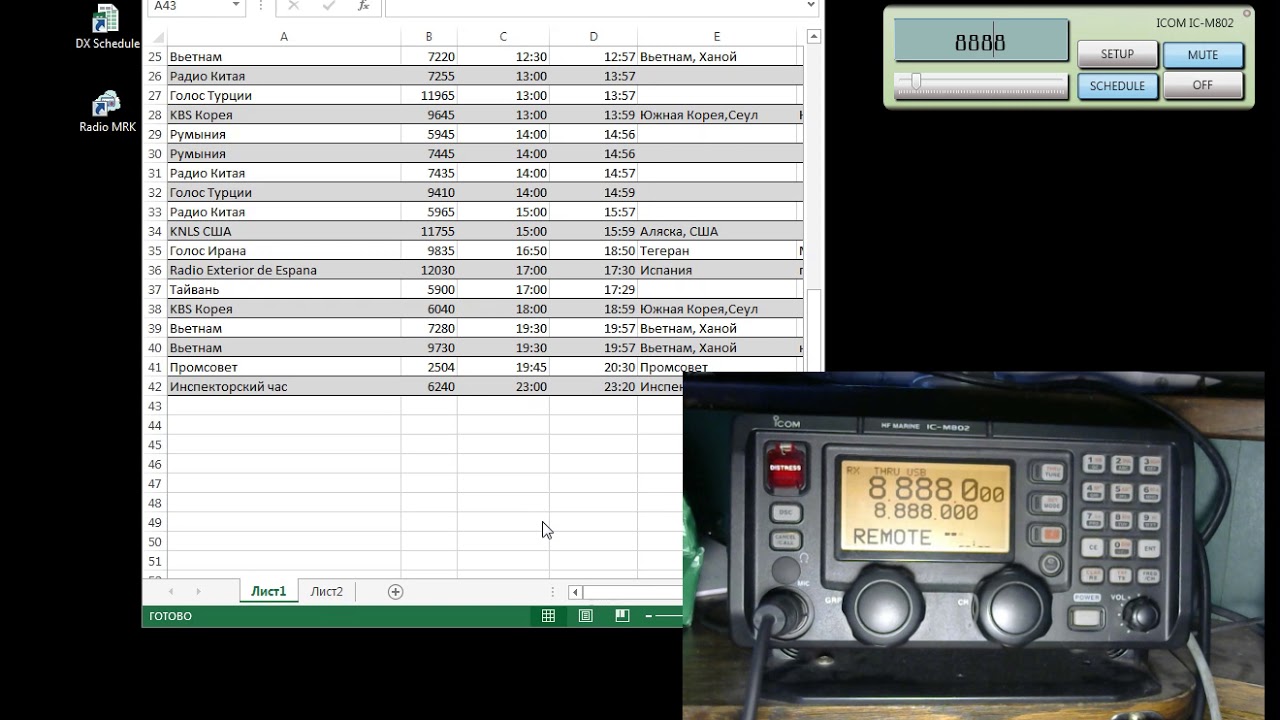The image size is (1280, 720).
Task: Select empty cell A43
Action: (284, 406)
